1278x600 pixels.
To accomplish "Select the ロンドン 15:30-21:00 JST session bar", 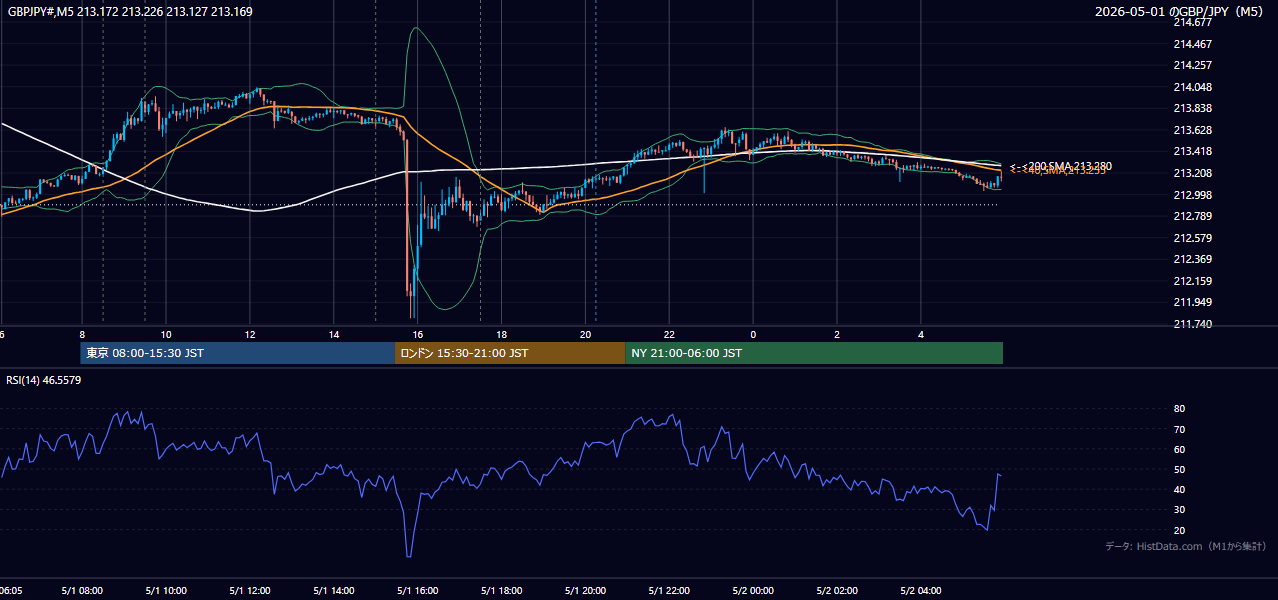I will [x=510, y=353].
